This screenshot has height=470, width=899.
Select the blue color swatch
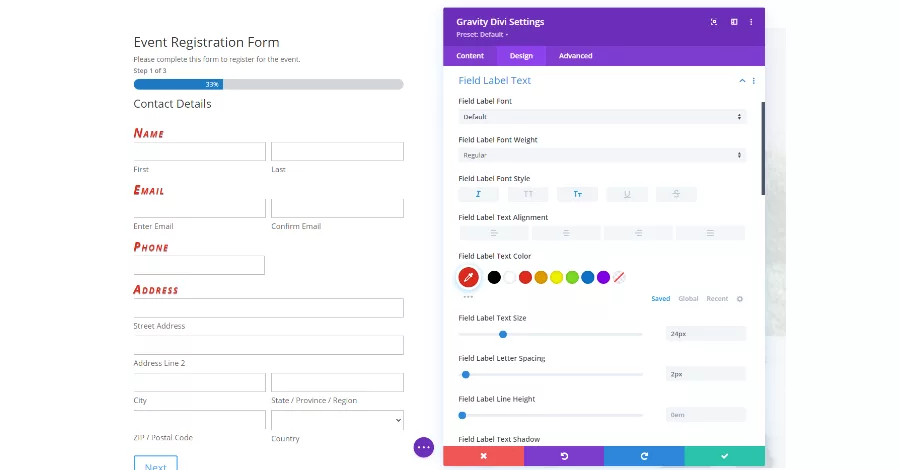pyautogui.click(x=588, y=277)
